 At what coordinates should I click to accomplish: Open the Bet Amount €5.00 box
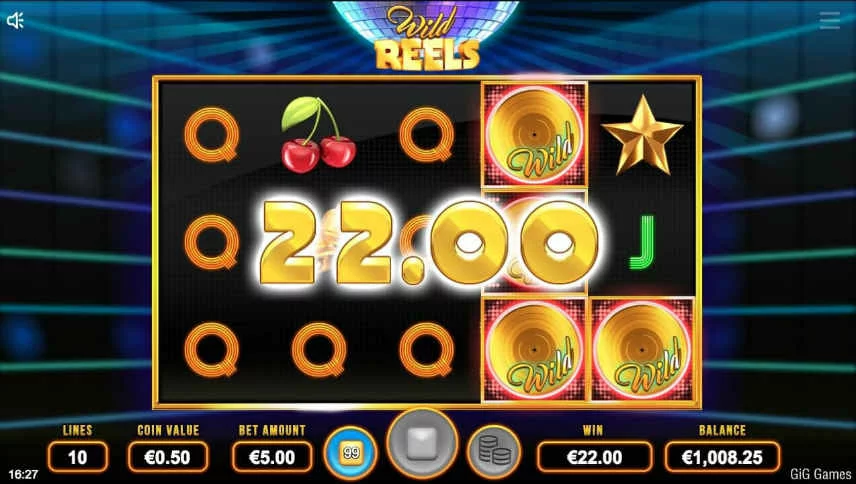click(x=272, y=457)
